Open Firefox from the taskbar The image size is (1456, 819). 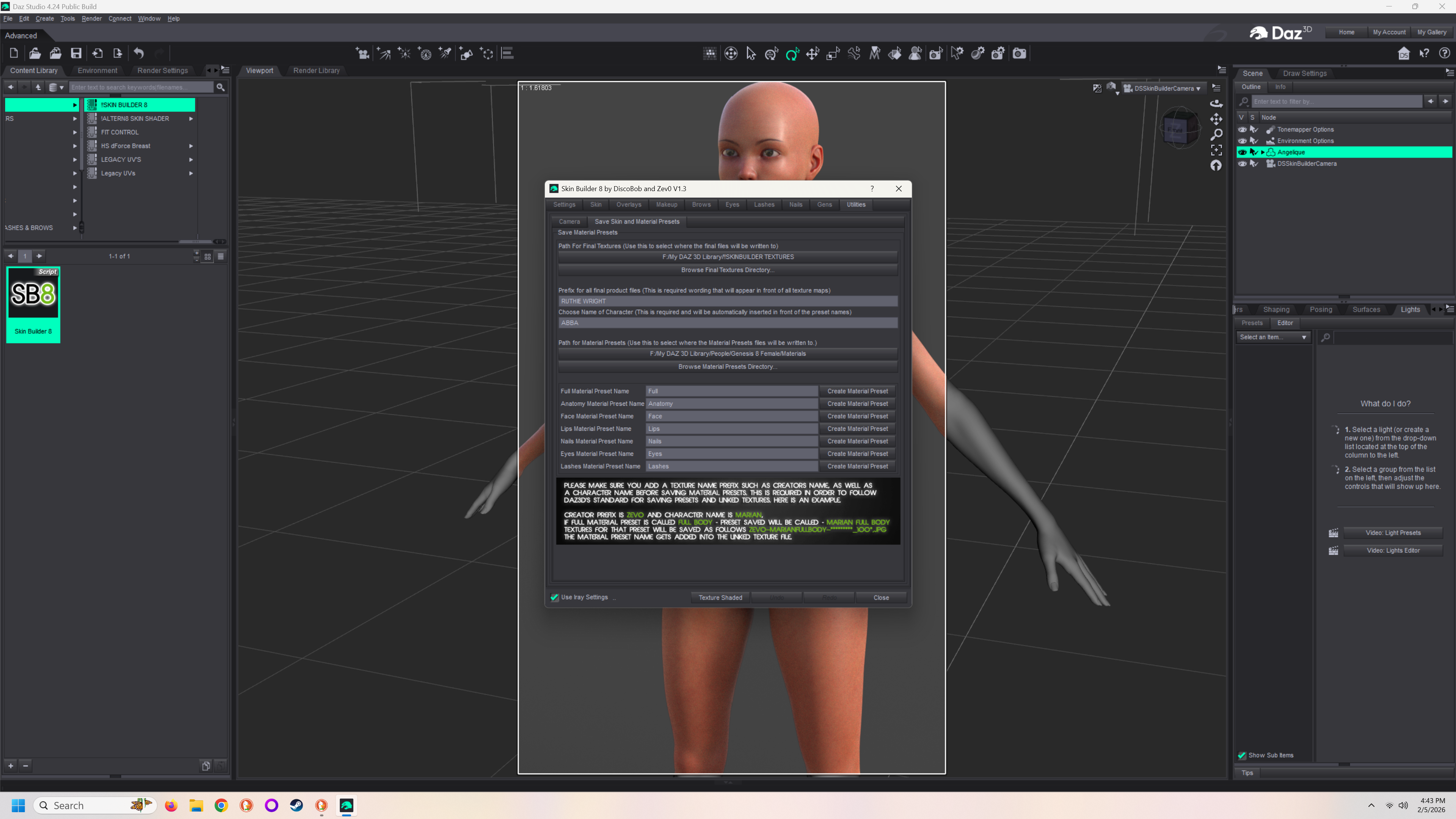171,805
